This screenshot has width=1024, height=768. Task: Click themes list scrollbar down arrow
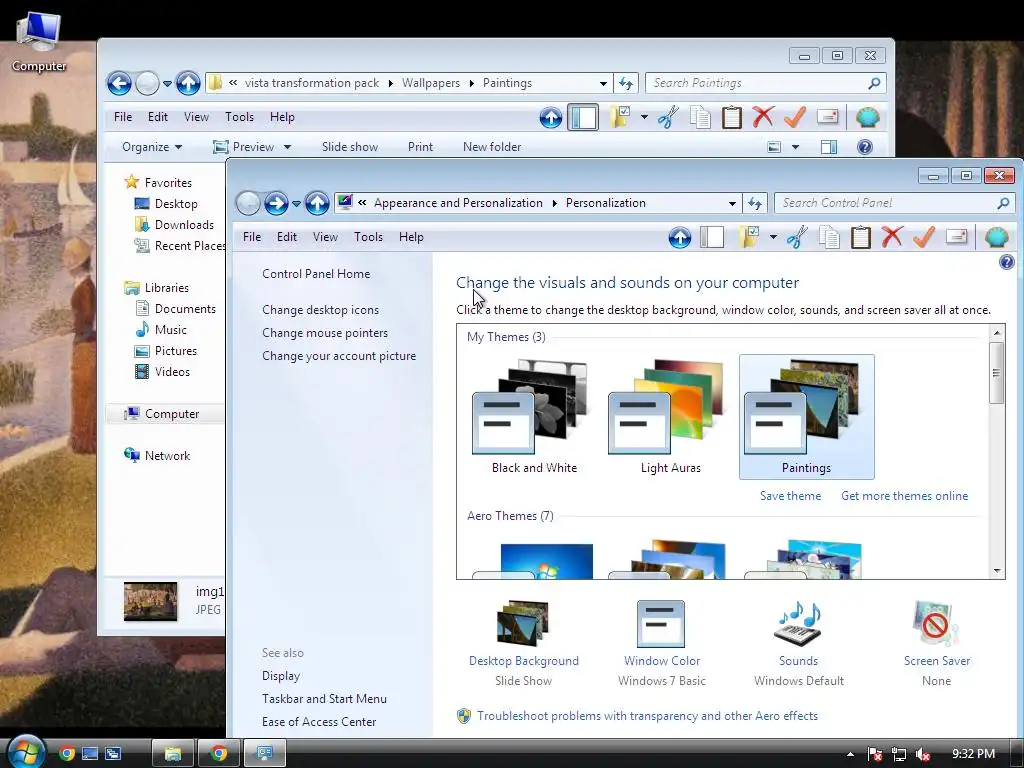[997, 571]
